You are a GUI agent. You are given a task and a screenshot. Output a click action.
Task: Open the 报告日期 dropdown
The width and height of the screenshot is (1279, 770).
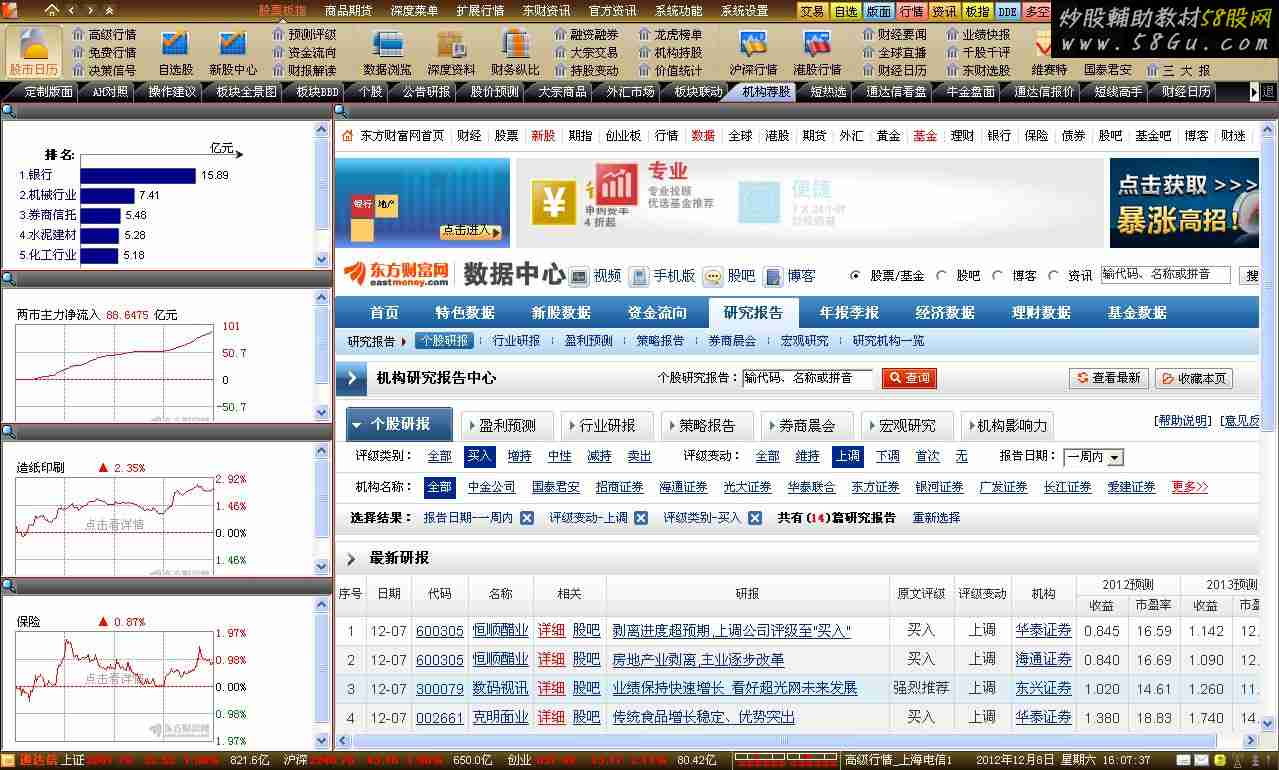click(x=1093, y=457)
